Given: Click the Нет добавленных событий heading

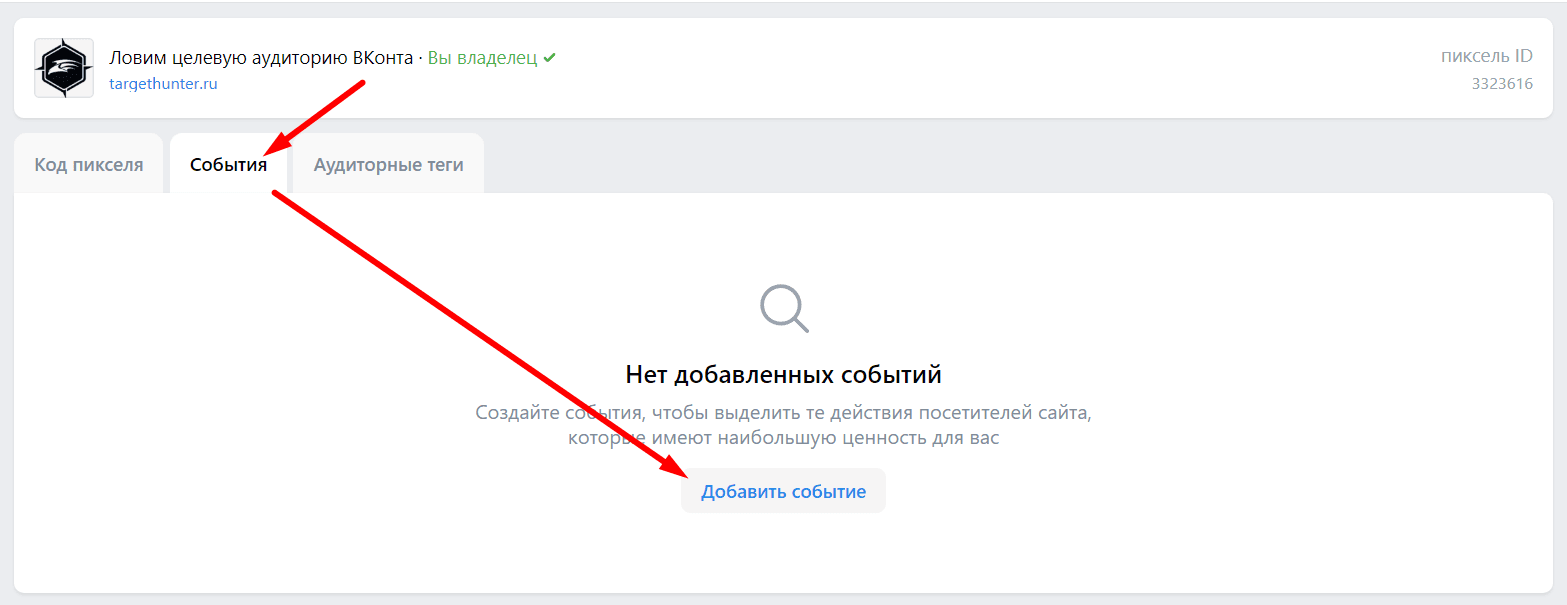Looking at the screenshot, I should (783, 373).
